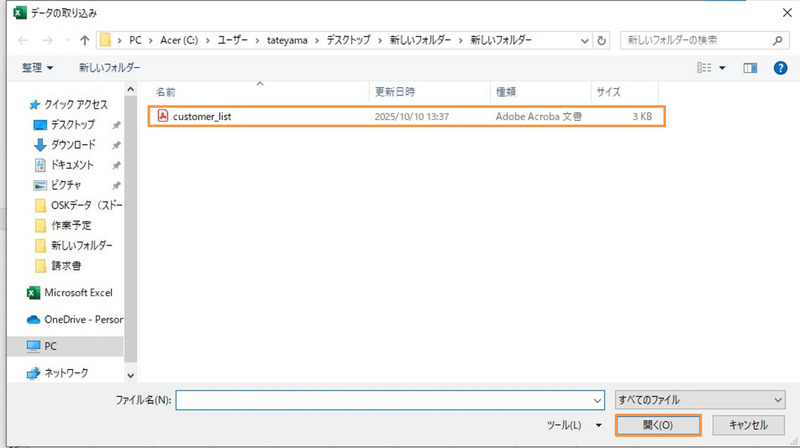Refresh the folder view
Screen dimensions: 800x448
click(602, 40)
